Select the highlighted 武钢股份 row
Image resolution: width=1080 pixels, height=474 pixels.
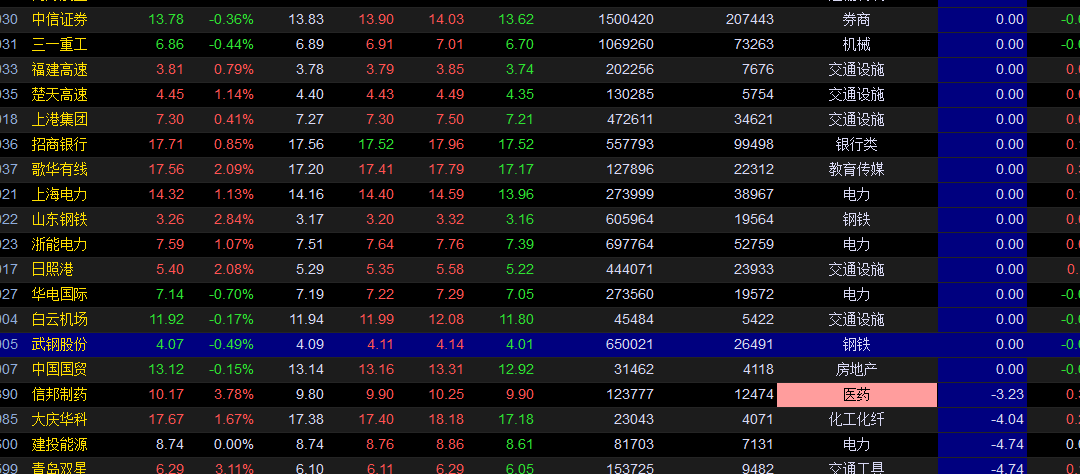59,344
